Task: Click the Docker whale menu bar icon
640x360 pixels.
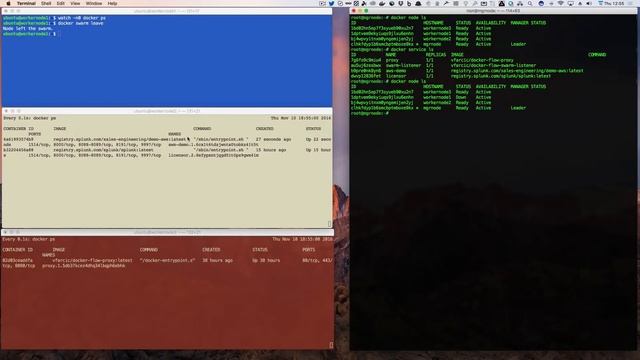Action: point(382,3)
